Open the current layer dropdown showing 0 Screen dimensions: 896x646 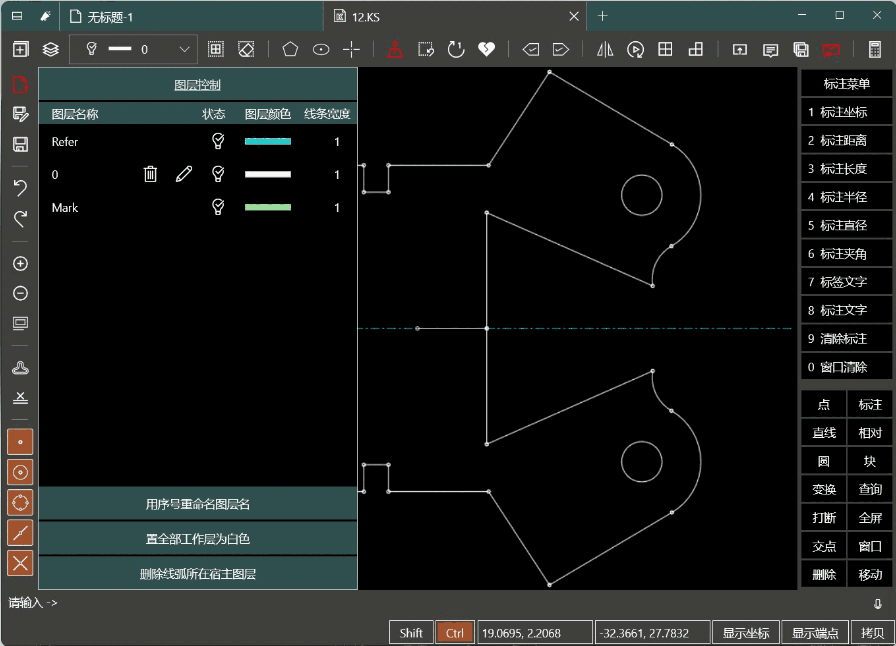(185, 49)
